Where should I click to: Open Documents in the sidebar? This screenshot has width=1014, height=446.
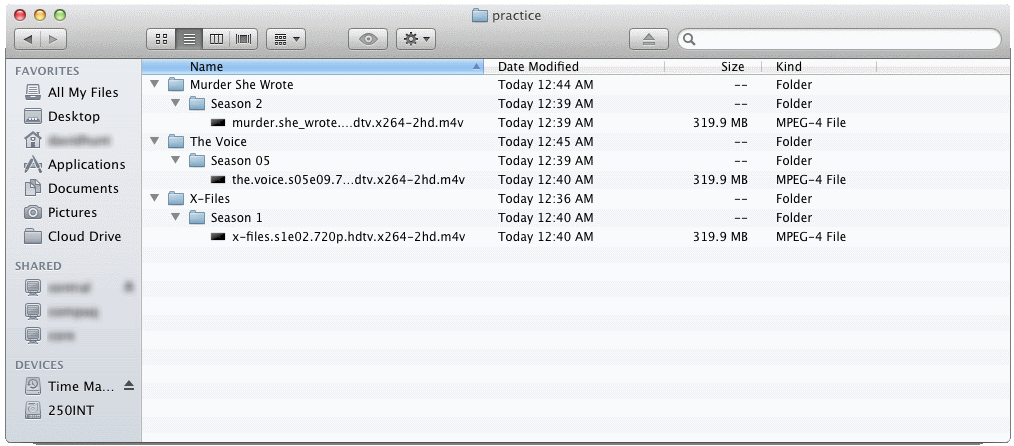pos(71,188)
